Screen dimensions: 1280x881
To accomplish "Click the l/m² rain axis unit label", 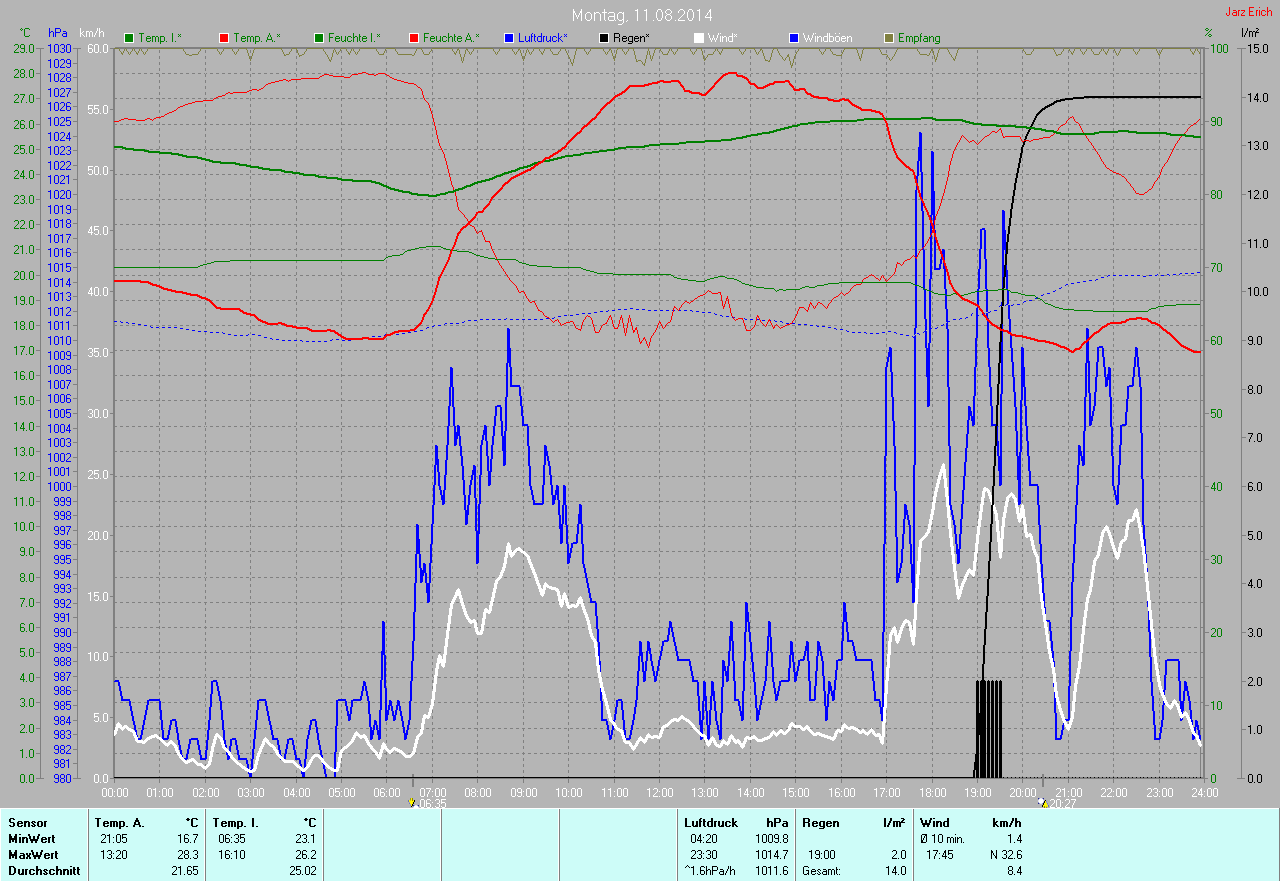I will pyautogui.click(x=1249, y=33).
